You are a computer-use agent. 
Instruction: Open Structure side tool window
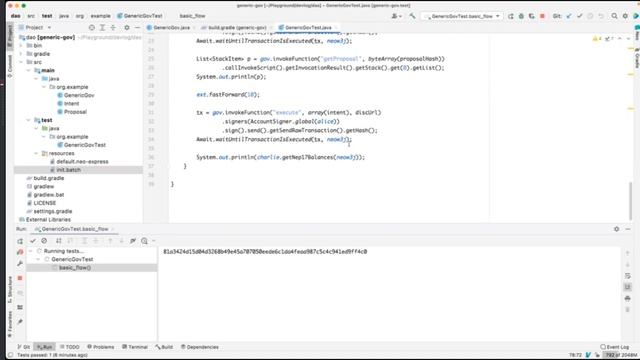point(10,289)
